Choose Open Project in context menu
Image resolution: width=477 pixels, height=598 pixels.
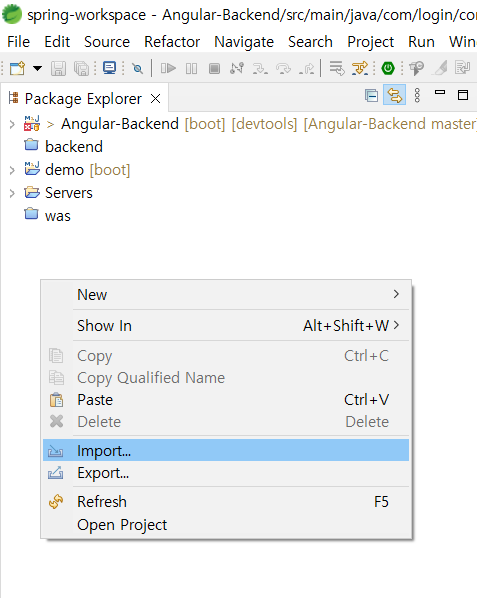pyautogui.click(x=226, y=525)
